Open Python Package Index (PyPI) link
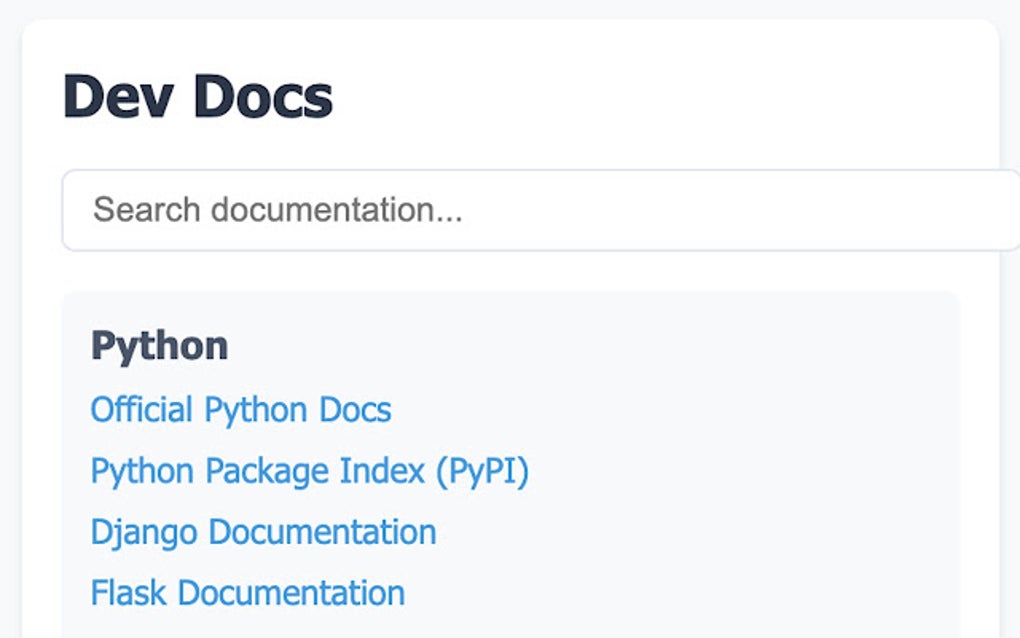This screenshot has height=638, width=1020. [x=309, y=471]
